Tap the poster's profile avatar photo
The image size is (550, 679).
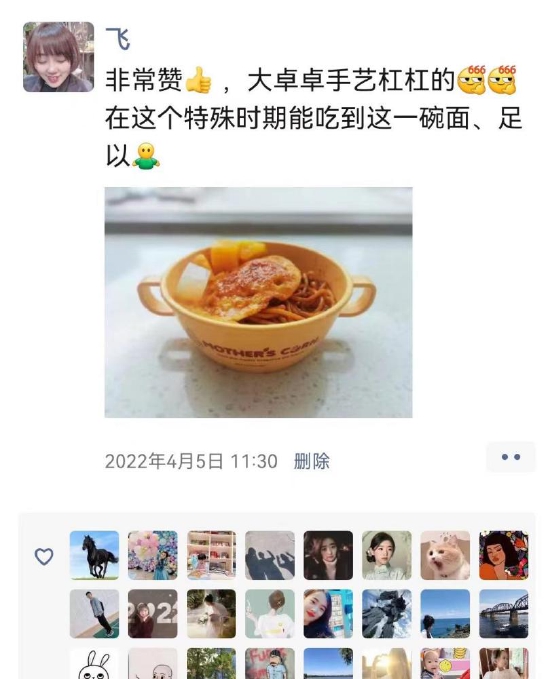click(58, 57)
